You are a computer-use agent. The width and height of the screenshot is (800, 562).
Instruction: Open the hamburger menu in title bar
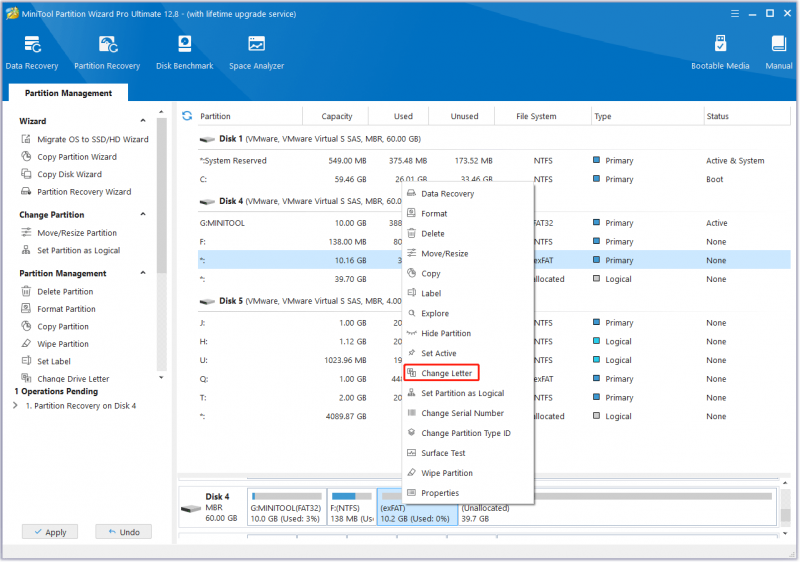[x=735, y=14]
